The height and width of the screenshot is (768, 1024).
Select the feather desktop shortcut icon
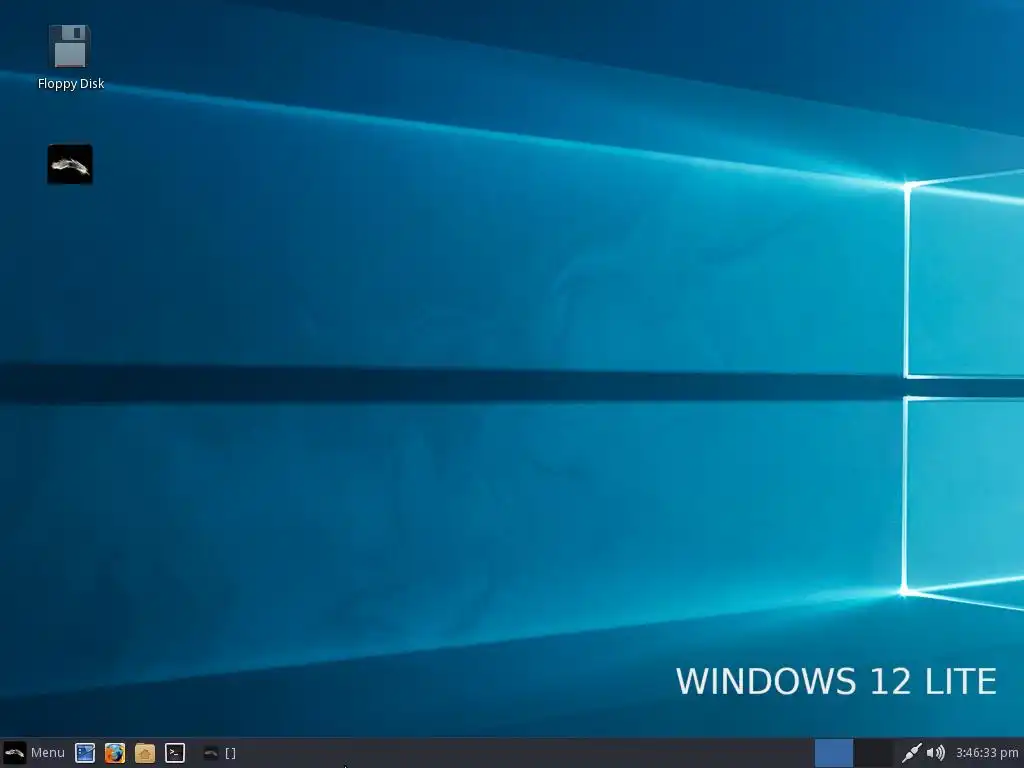coord(70,164)
